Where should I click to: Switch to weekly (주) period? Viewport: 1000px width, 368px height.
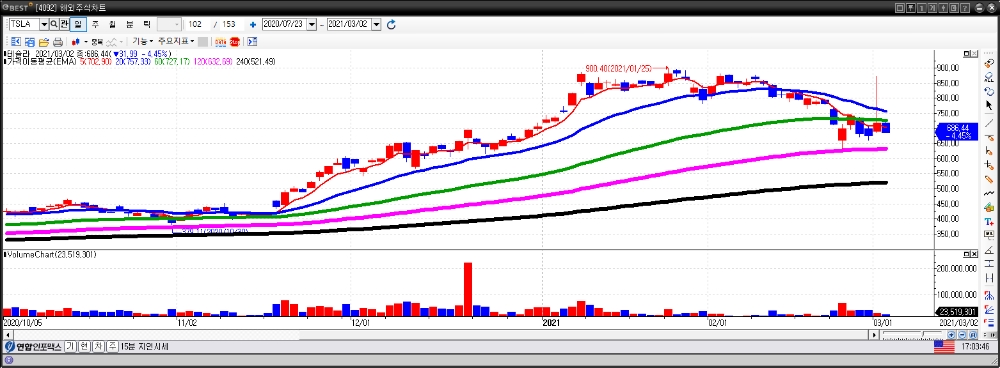pyautogui.click(x=95, y=24)
